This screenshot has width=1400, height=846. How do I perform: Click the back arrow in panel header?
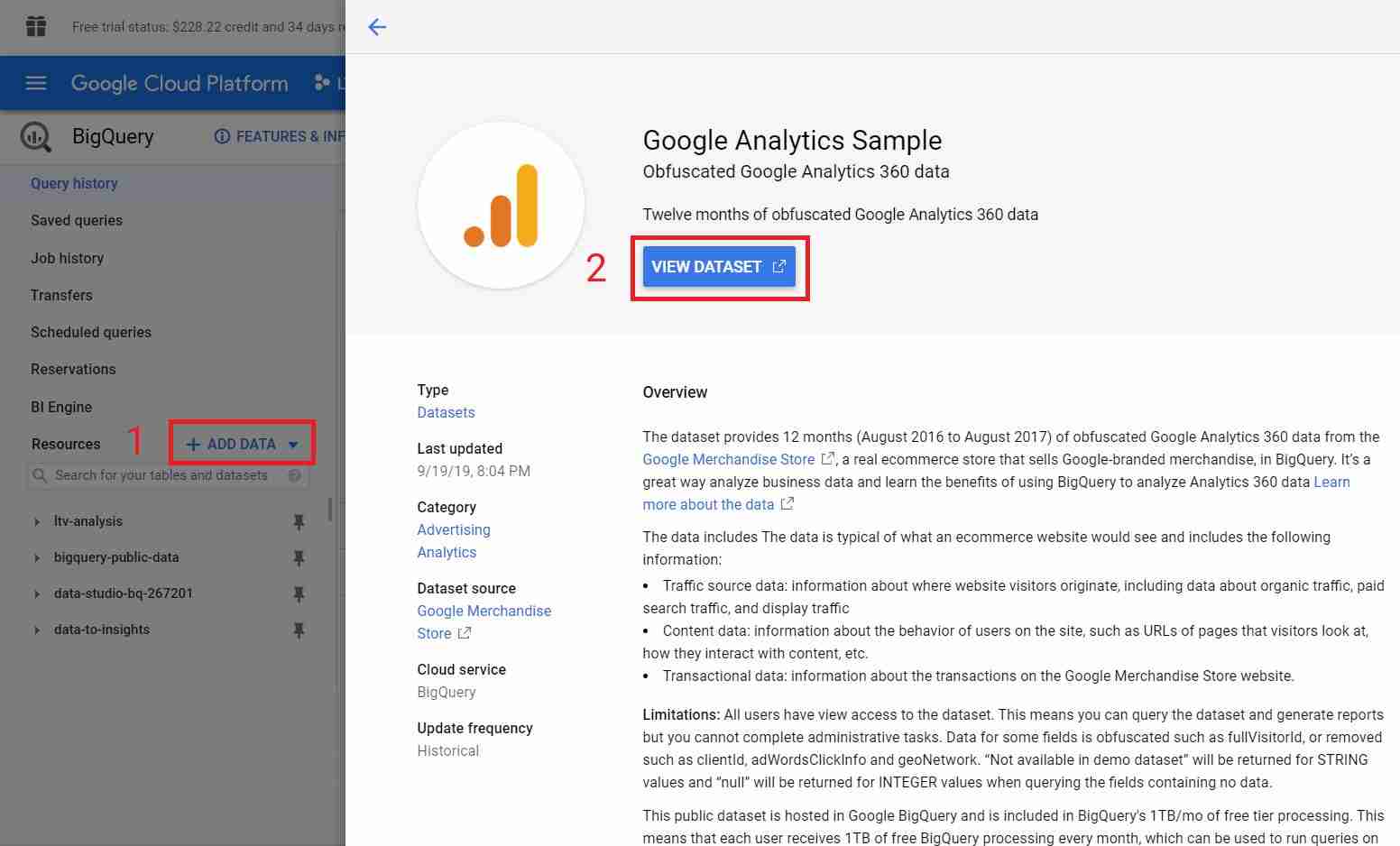[x=377, y=27]
